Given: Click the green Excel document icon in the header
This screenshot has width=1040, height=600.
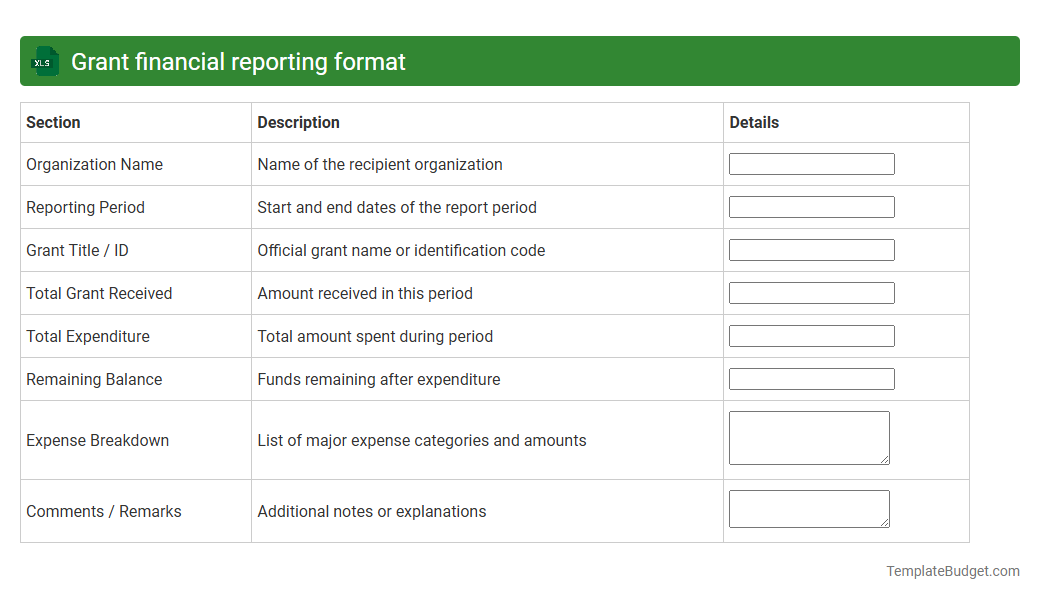Looking at the screenshot, I should point(44,61).
